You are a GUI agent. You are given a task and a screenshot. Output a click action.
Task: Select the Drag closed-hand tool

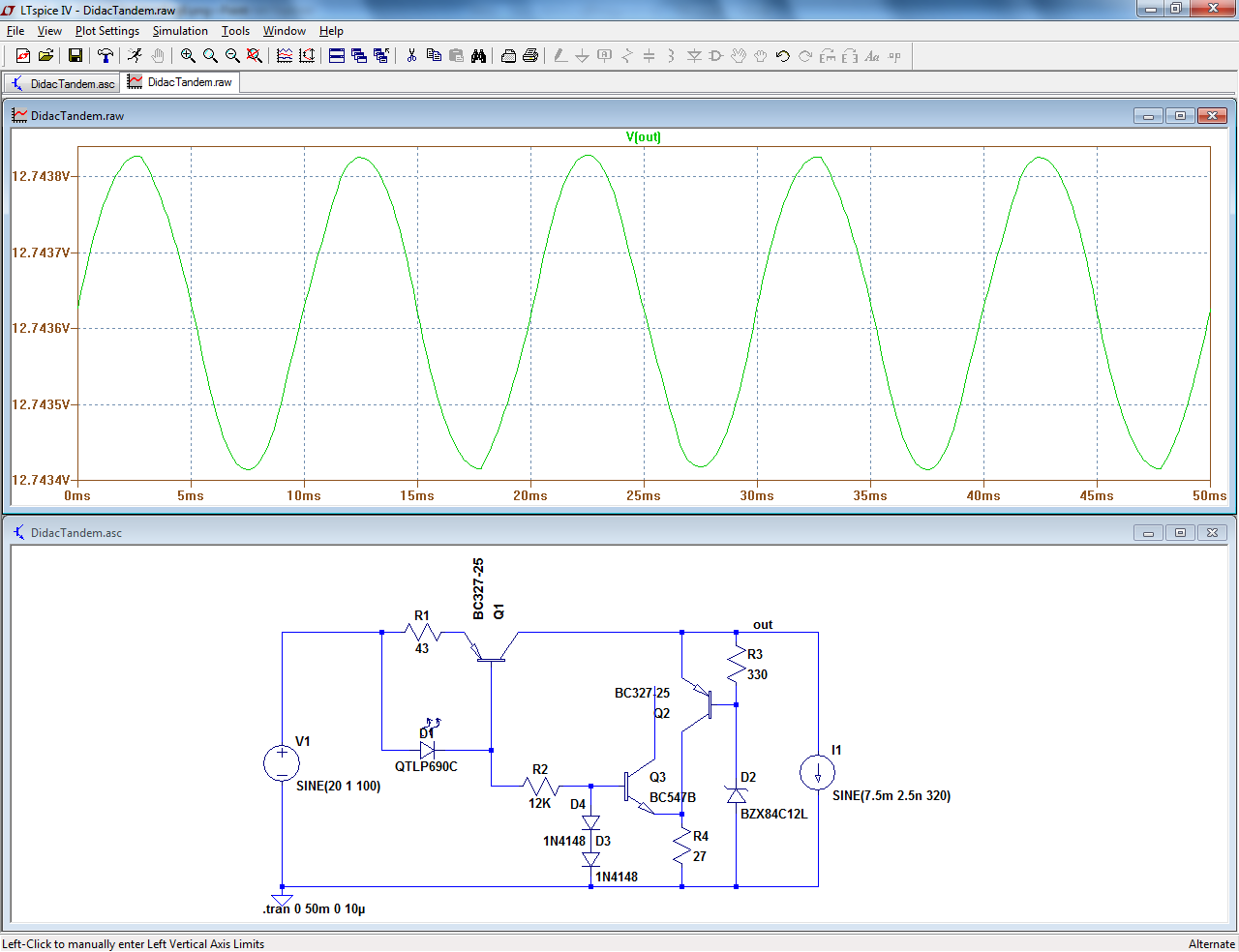[x=761, y=56]
